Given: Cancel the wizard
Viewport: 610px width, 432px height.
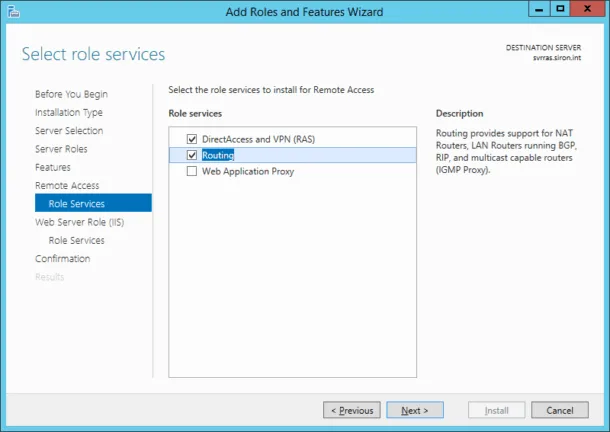Looking at the screenshot, I should point(560,410).
